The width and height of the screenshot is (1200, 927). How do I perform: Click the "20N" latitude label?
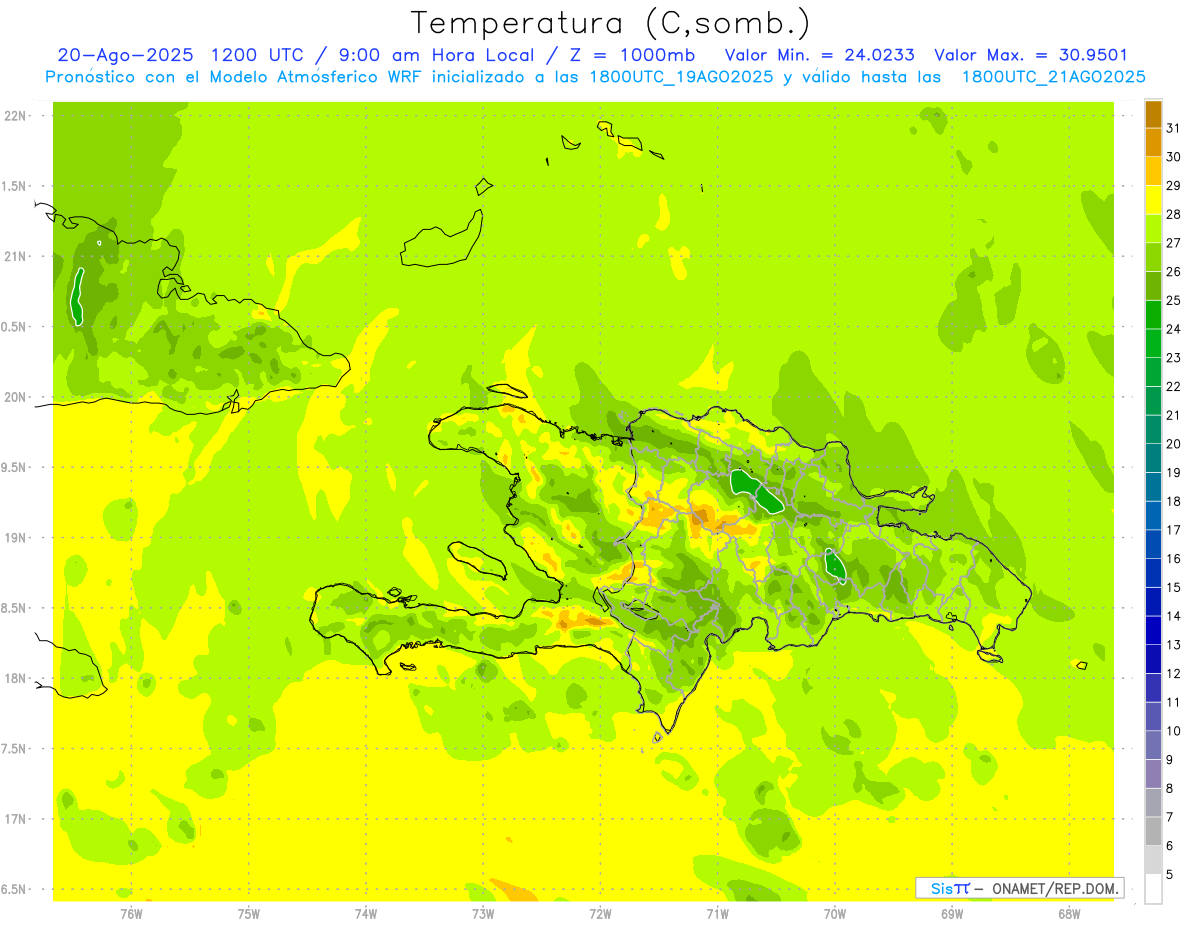point(15,397)
